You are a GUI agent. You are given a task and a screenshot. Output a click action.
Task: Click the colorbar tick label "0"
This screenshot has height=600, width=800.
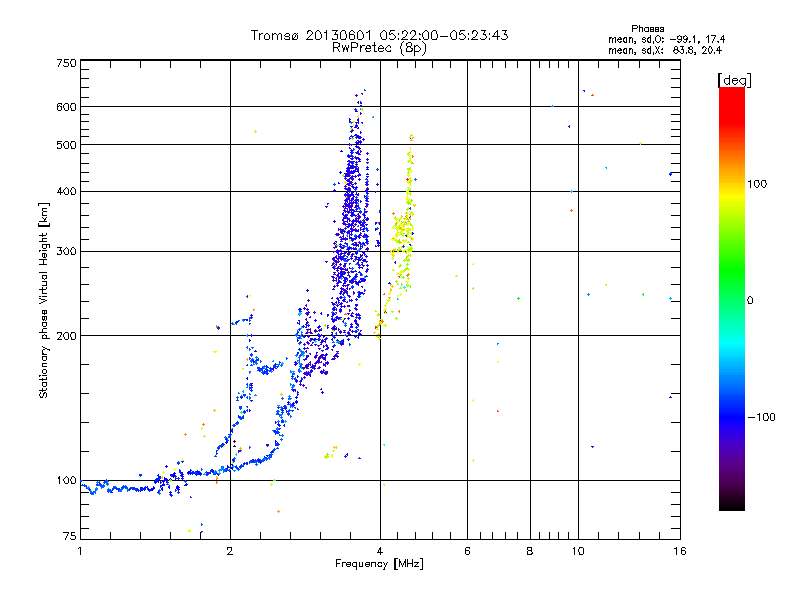[x=750, y=301]
